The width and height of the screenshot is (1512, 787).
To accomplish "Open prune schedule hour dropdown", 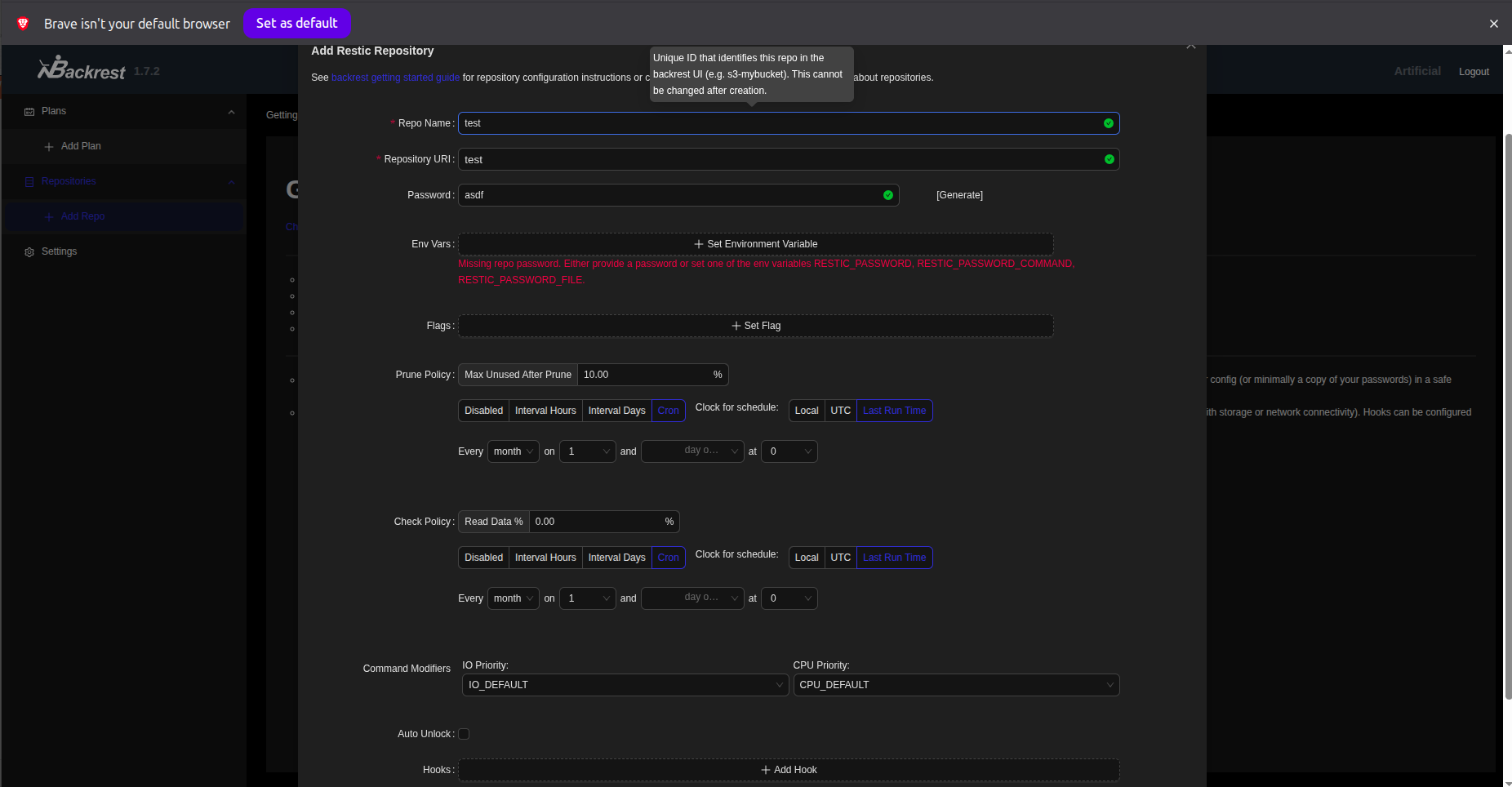I will tap(789, 451).
